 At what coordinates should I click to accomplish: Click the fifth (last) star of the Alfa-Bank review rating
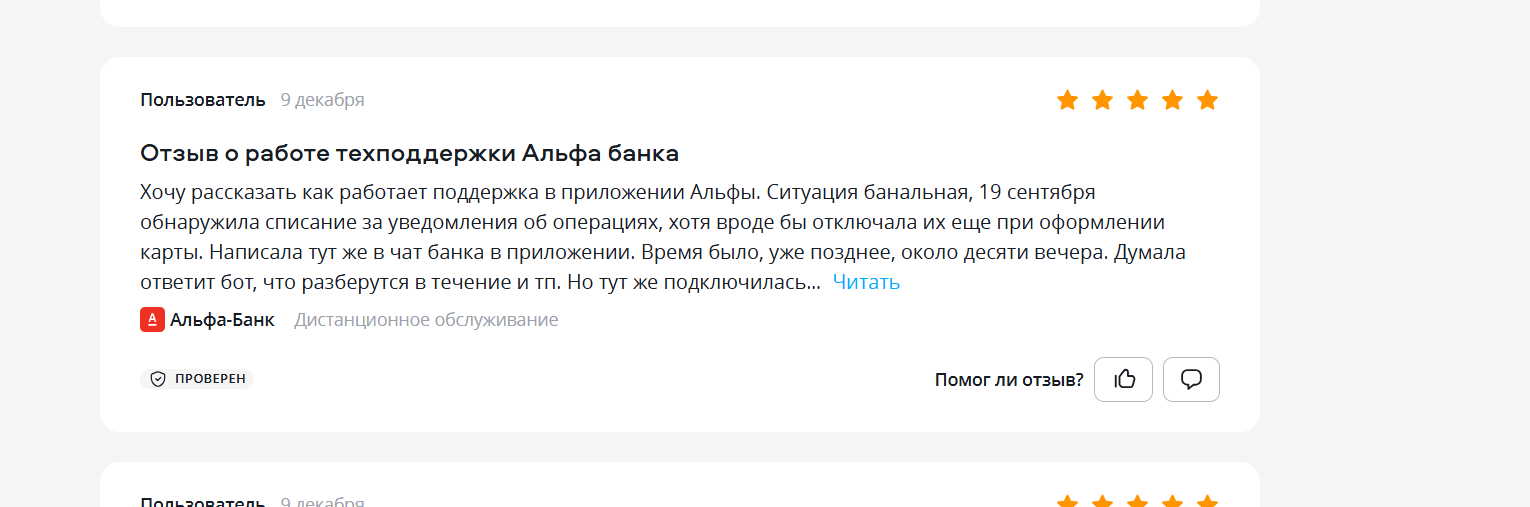coord(1208,100)
